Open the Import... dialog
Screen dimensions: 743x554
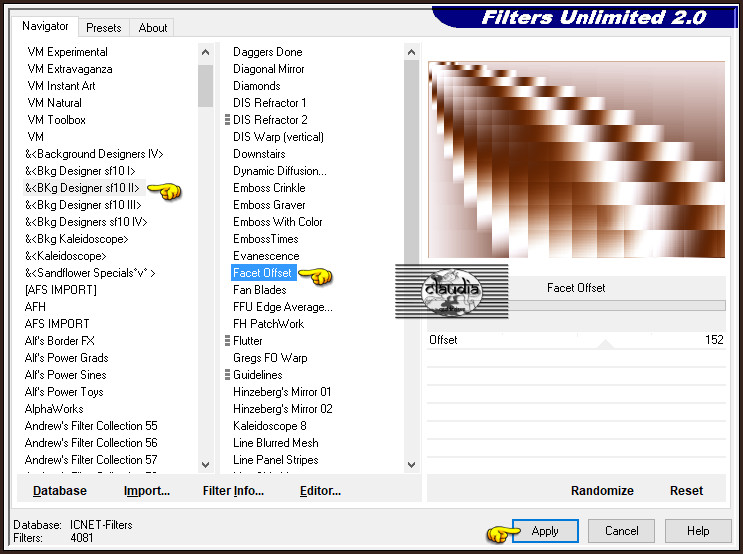pyautogui.click(x=147, y=490)
